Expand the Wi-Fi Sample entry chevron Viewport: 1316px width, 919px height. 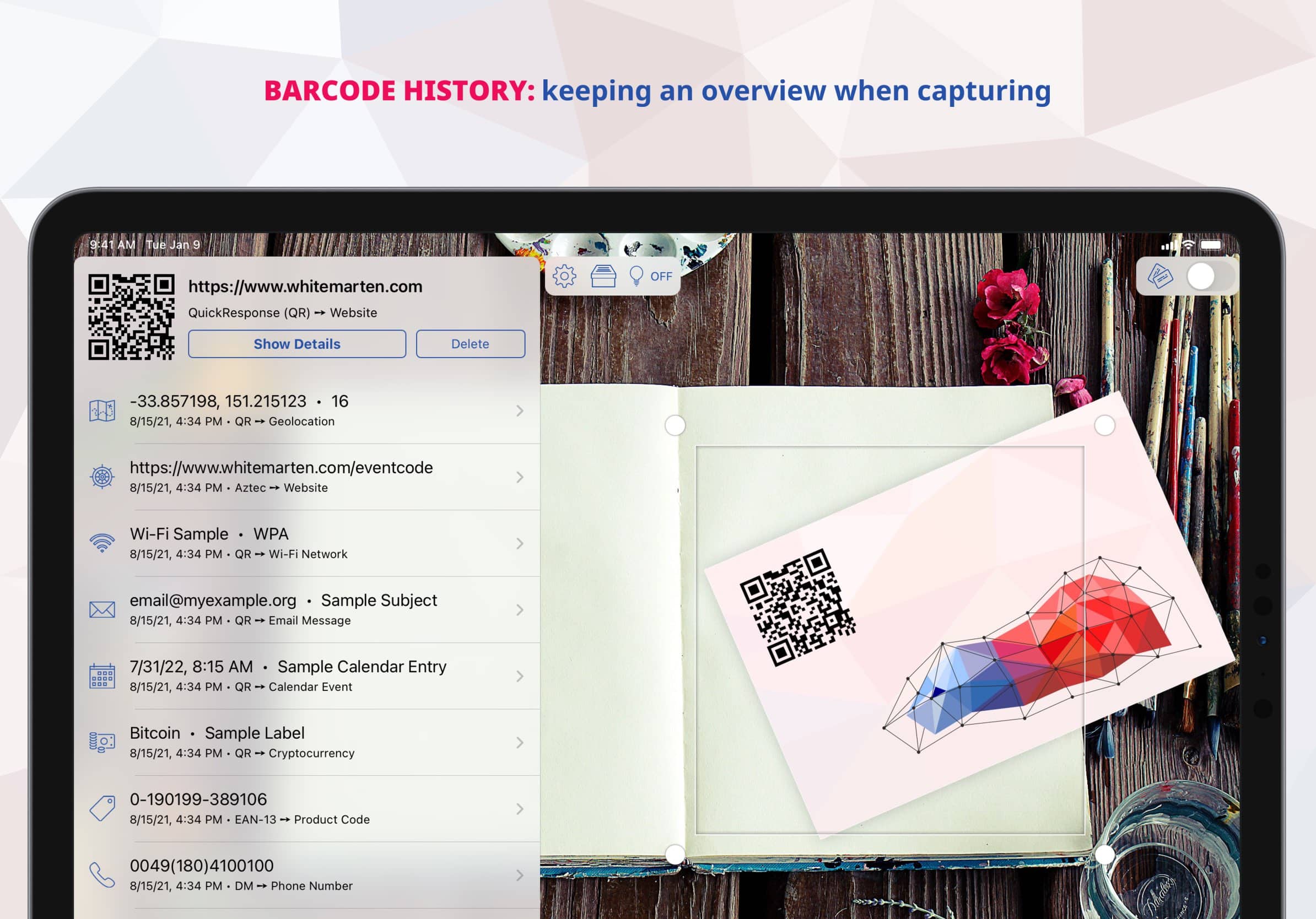520,544
